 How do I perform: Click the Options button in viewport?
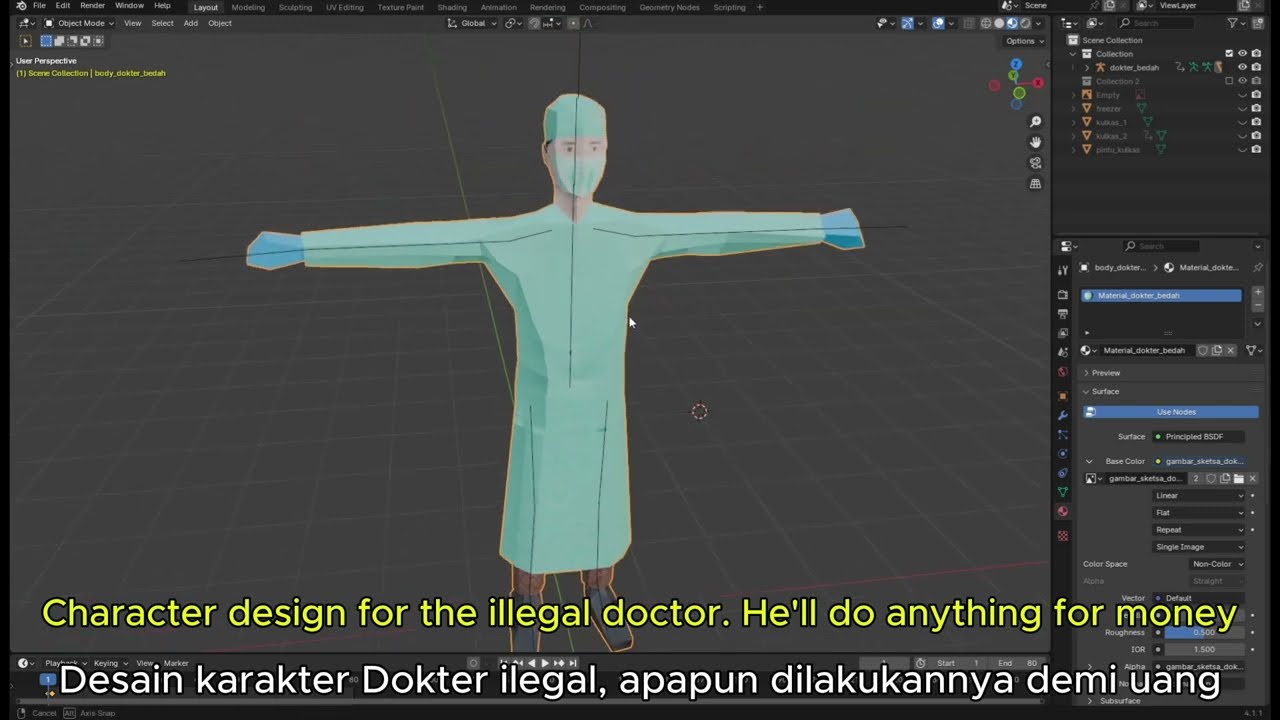1024,41
